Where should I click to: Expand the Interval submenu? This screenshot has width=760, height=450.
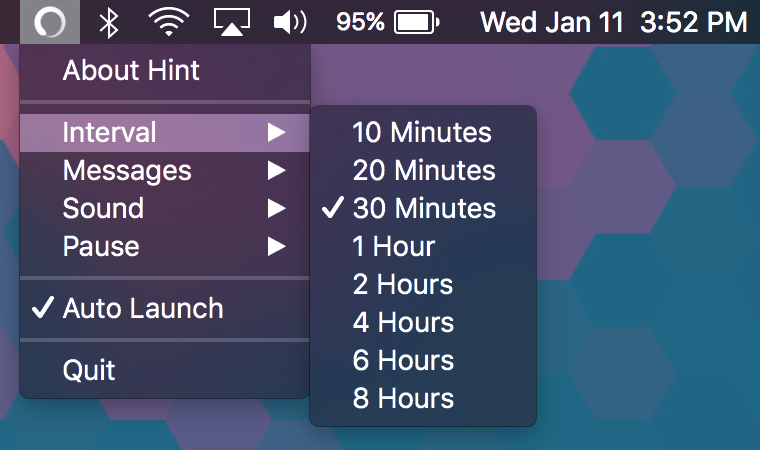[165, 132]
